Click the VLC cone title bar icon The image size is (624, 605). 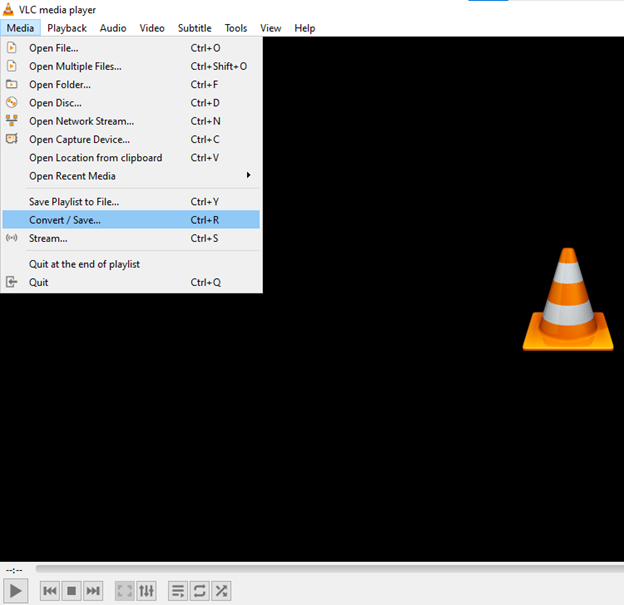(x=8, y=9)
